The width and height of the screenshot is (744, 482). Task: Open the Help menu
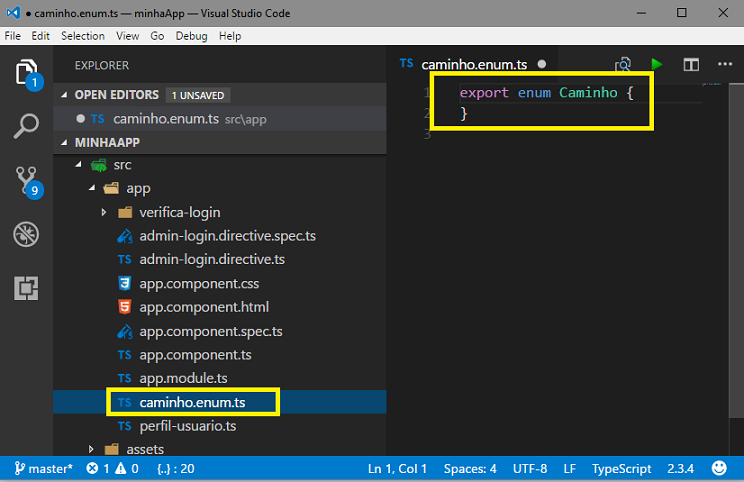230,36
